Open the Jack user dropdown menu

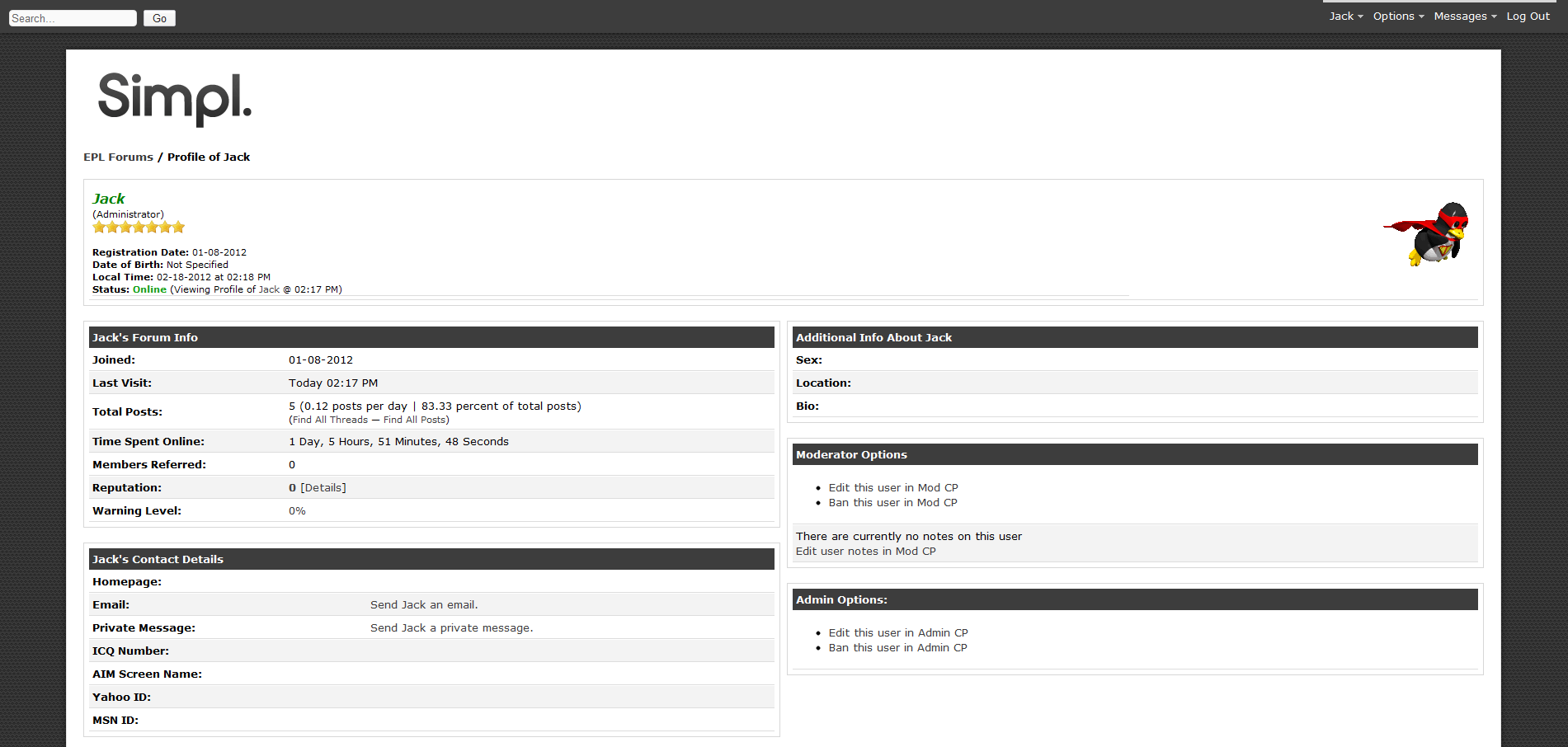click(x=1345, y=16)
